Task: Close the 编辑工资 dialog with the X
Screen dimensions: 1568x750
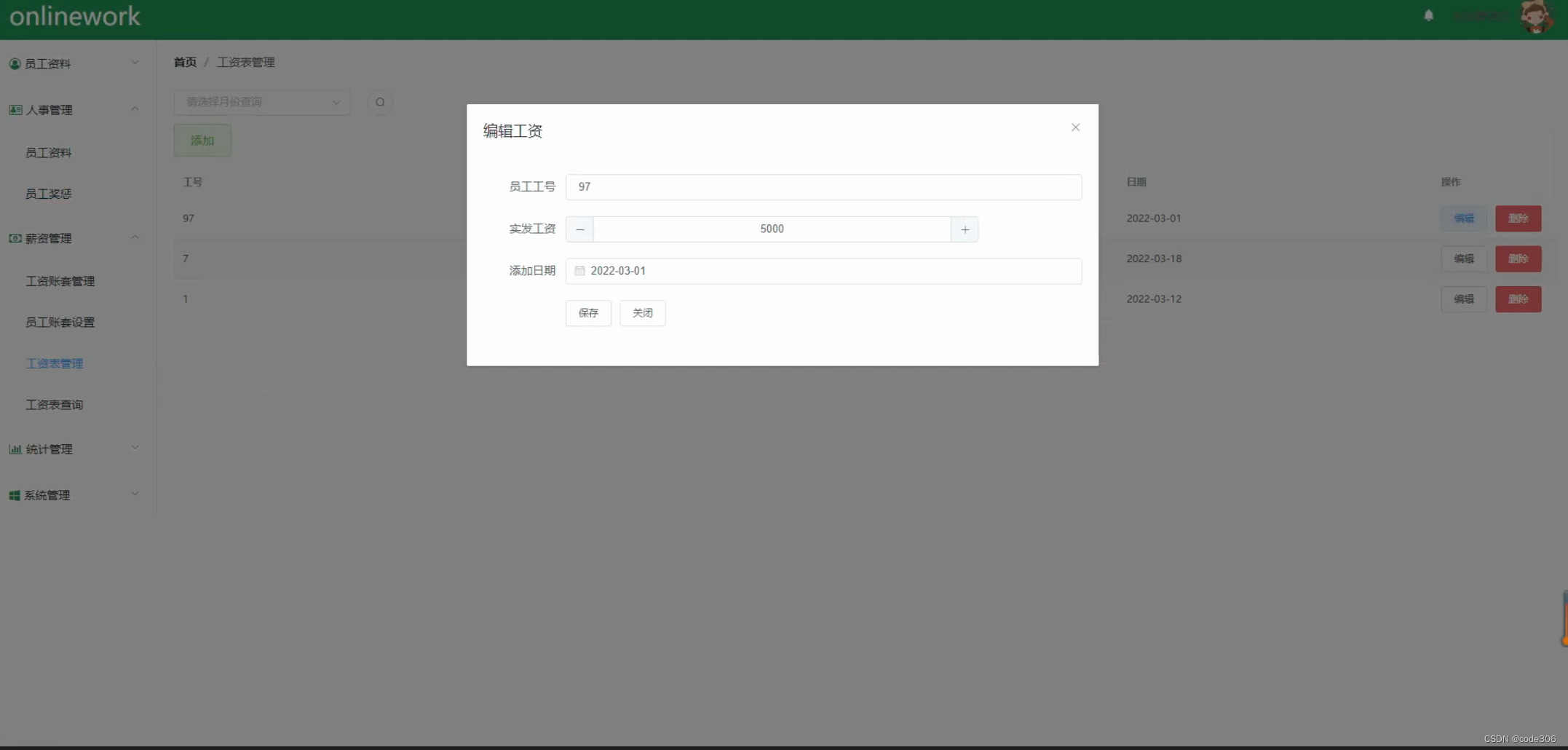Action: pos(1075,127)
